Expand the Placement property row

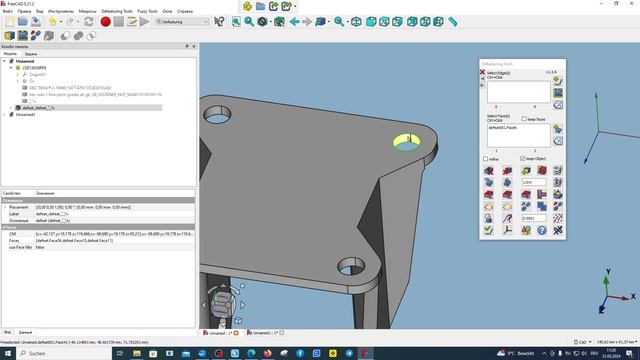5,207
